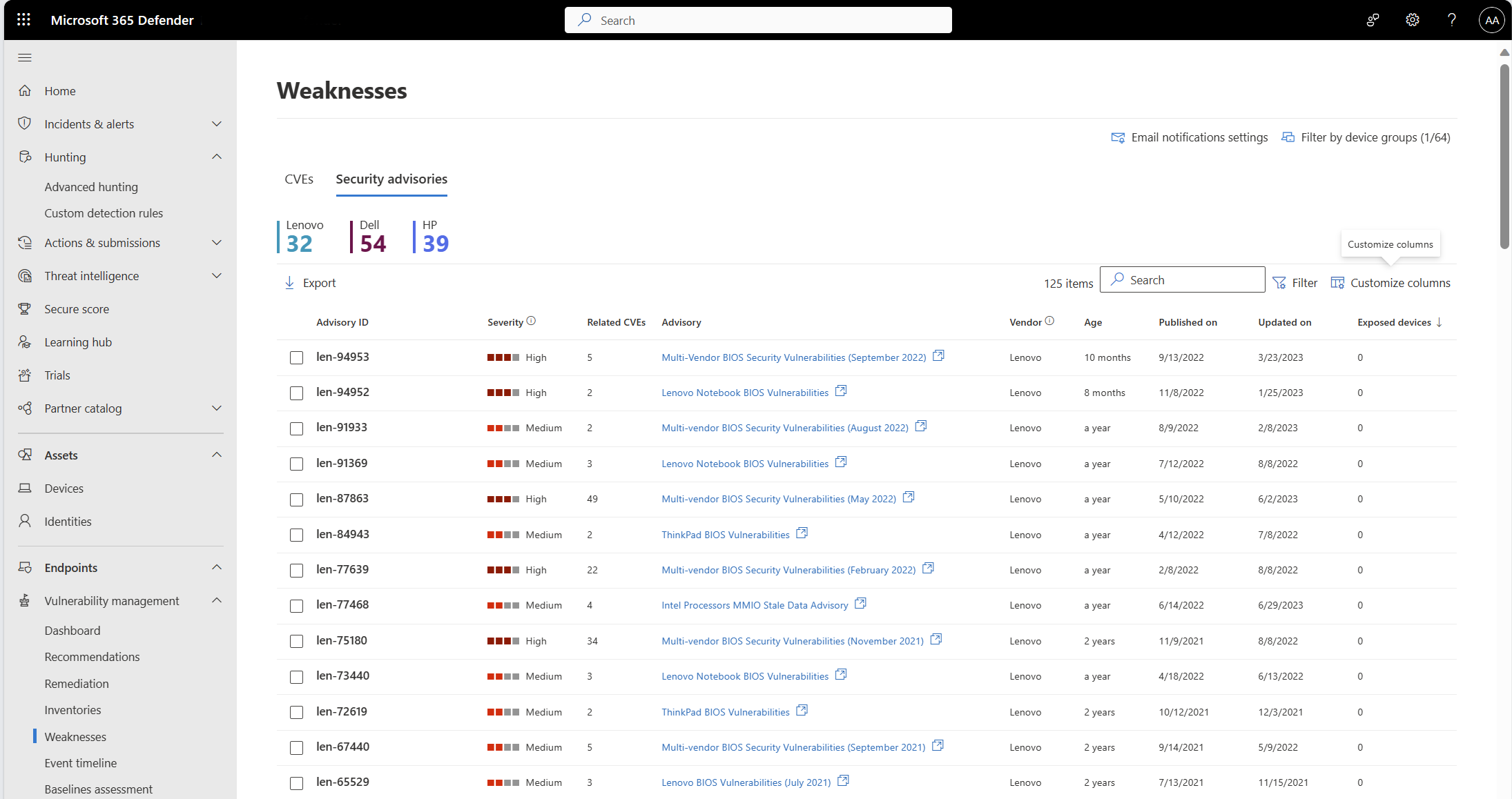Filter by HP 39 vendor count
The height and width of the screenshot is (799, 1512).
(x=432, y=237)
